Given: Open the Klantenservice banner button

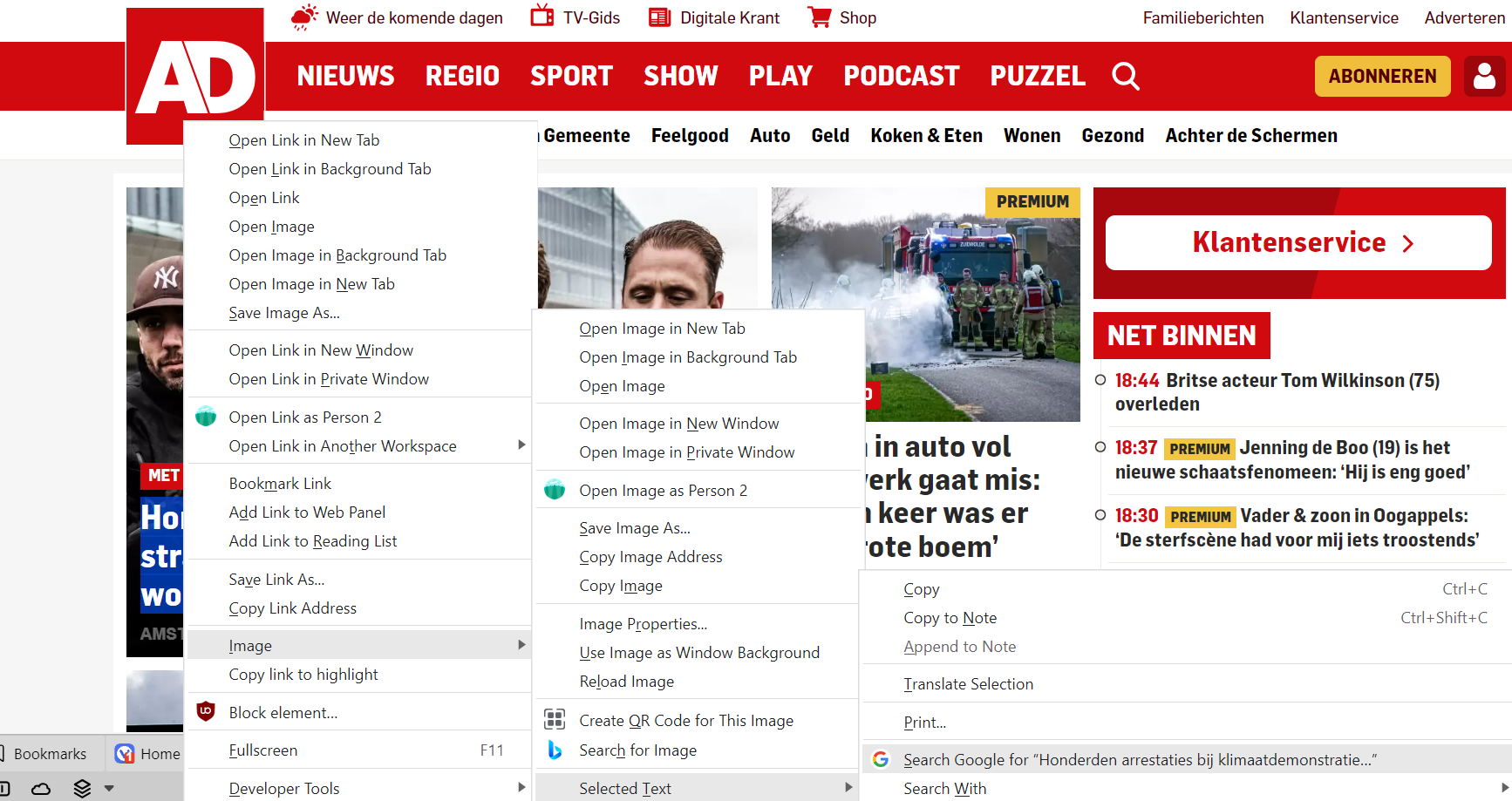Looking at the screenshot, I should [1298, 242].
